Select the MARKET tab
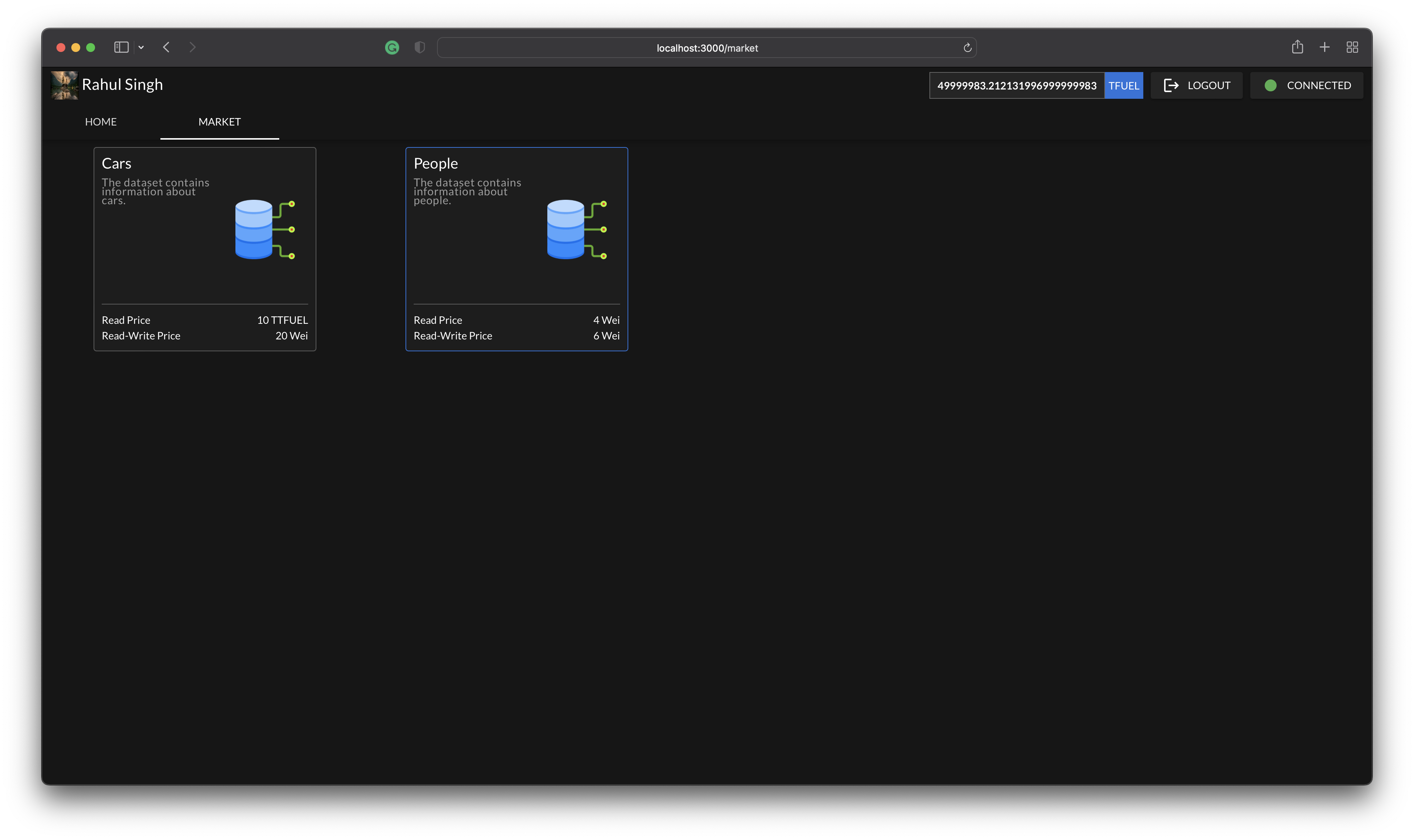Screen dimensions: 1414x840 click(219, 122)
